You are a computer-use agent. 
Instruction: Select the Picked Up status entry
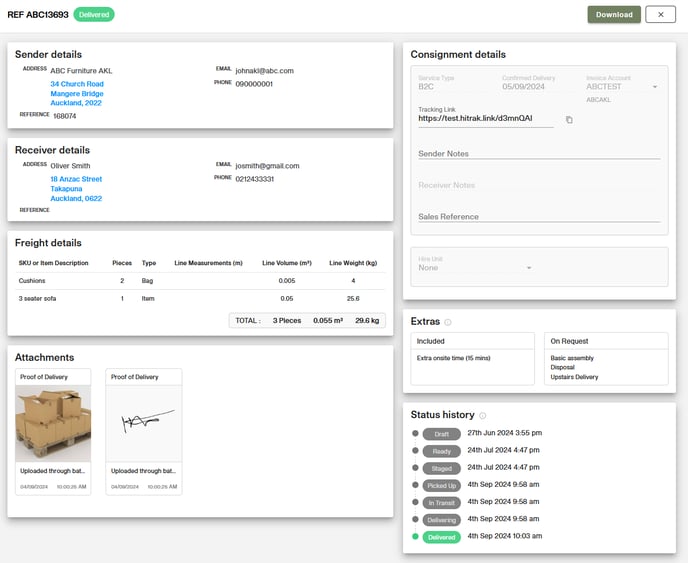pyautogui.click(x=441, y=485)
